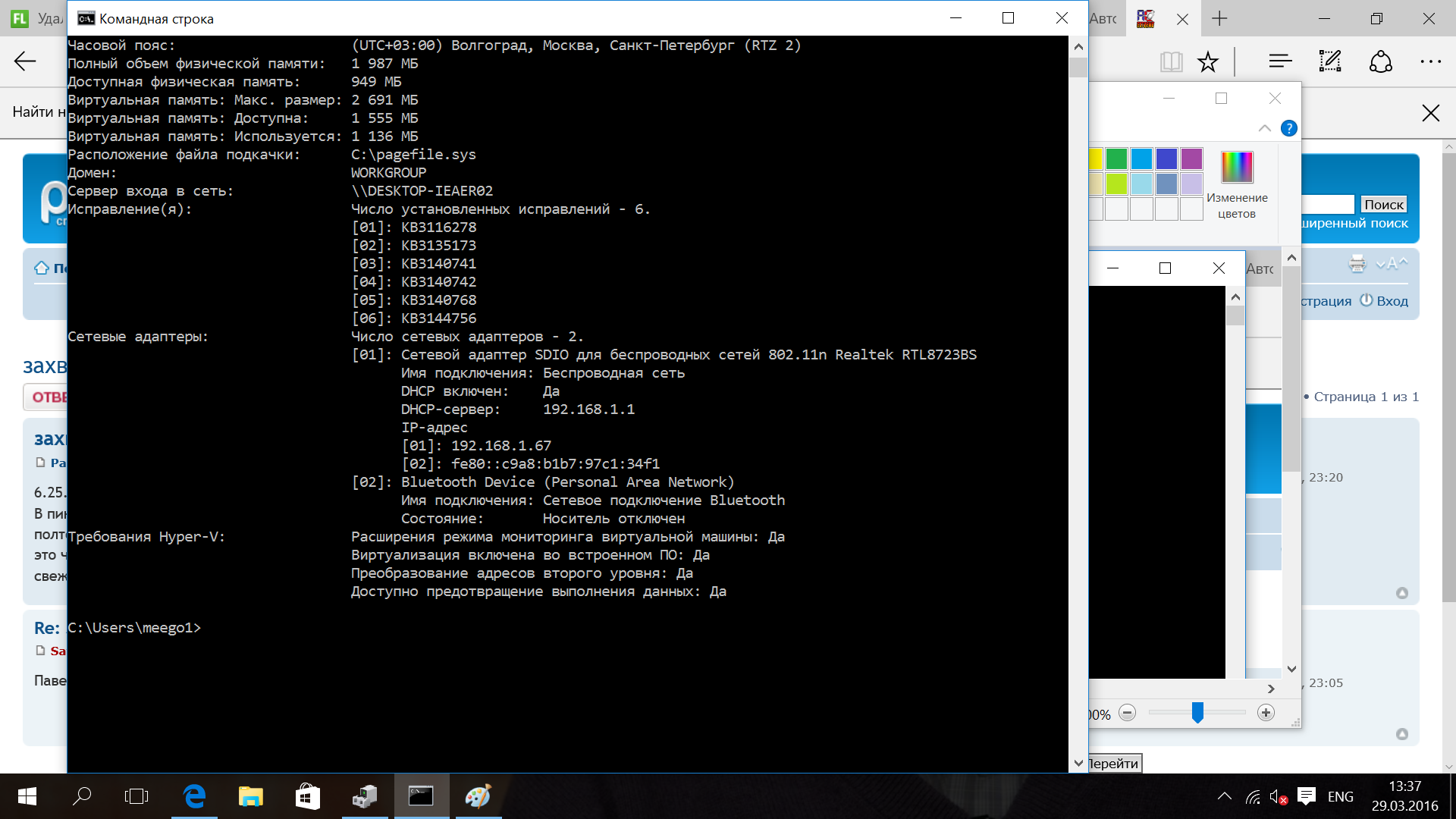Pick the indigo swatch in Paint palette
The image size is (1456, 819).
click(1166, 158)
